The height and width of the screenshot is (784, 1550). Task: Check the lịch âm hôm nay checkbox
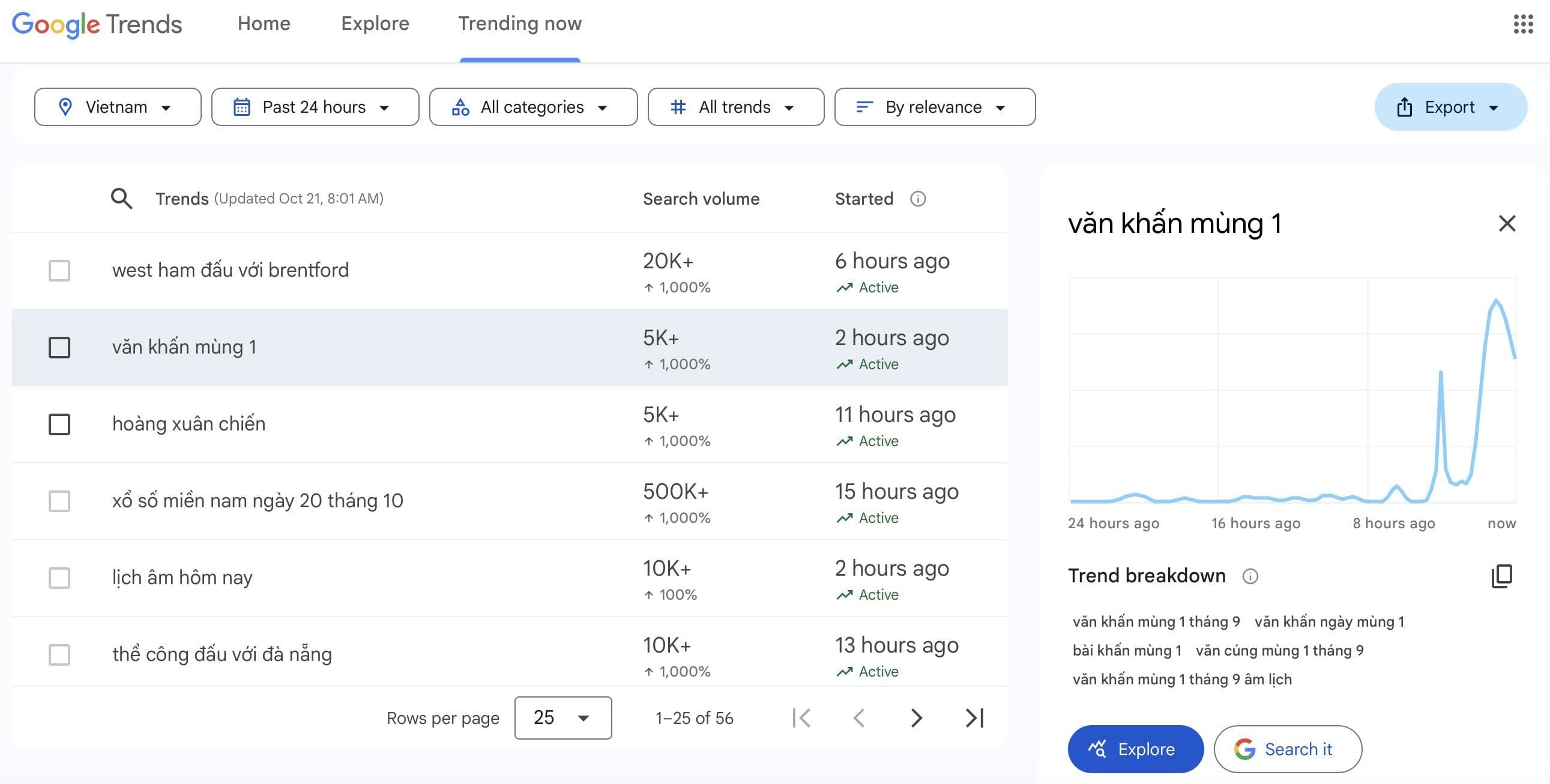[59, 577]
